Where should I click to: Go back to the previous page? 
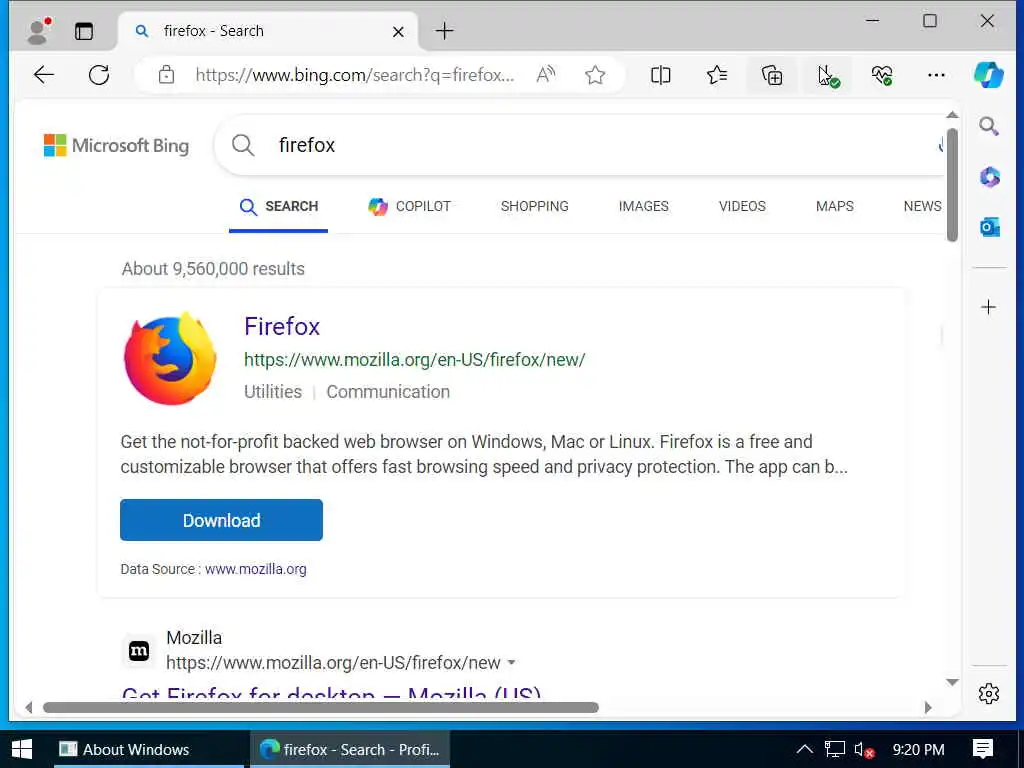(44, 75)
